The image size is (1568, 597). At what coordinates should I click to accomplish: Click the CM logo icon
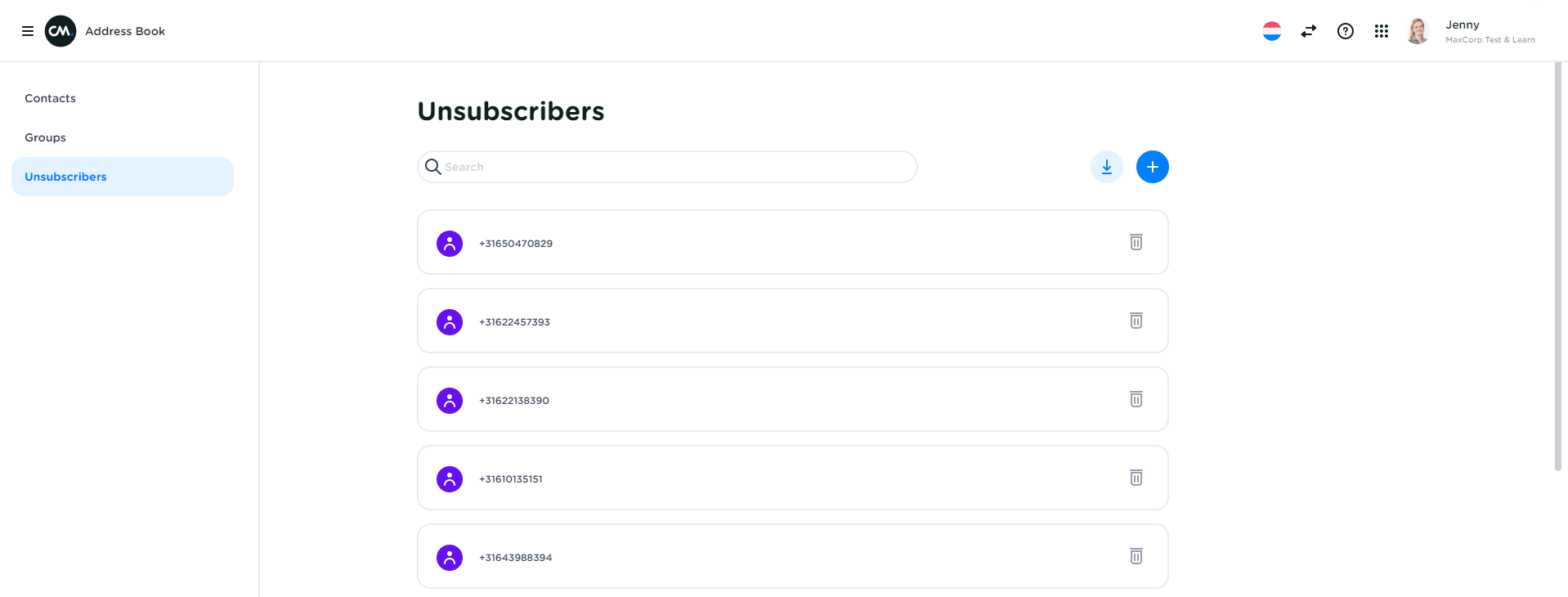tap(60, 31)
